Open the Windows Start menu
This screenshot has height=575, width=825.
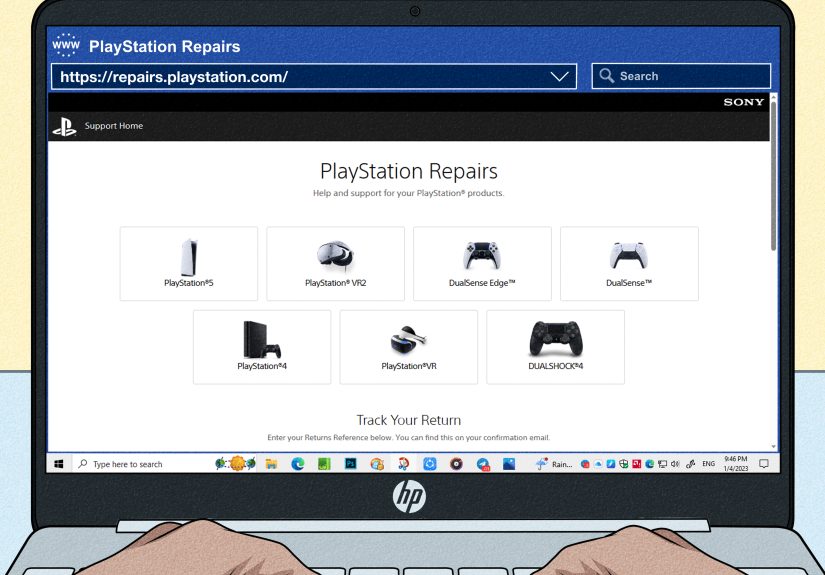pos(59,464)
